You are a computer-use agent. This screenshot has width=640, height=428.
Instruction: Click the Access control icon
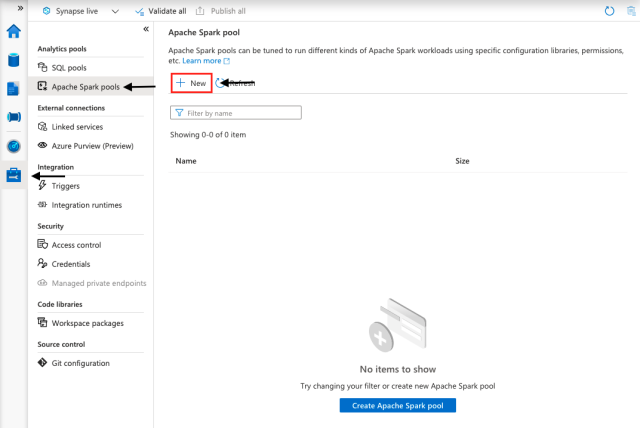pyautogui.click(x=42, y=244)
